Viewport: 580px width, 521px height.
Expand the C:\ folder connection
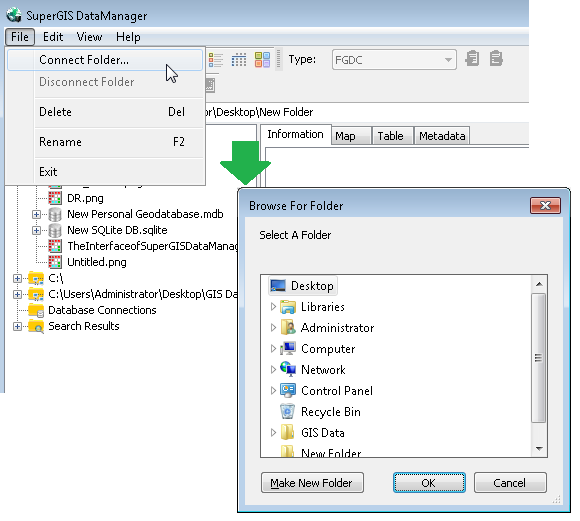[17, 278]
